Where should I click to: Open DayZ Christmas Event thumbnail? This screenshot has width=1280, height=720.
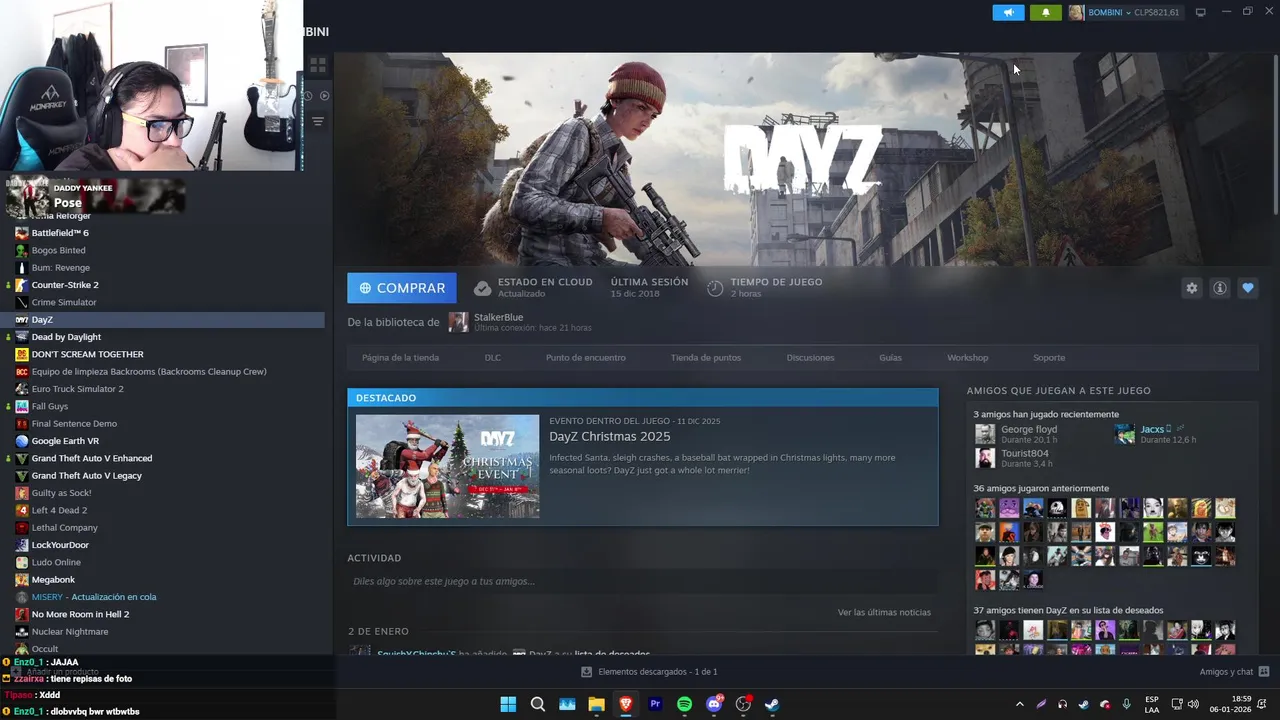pos(447,466)
